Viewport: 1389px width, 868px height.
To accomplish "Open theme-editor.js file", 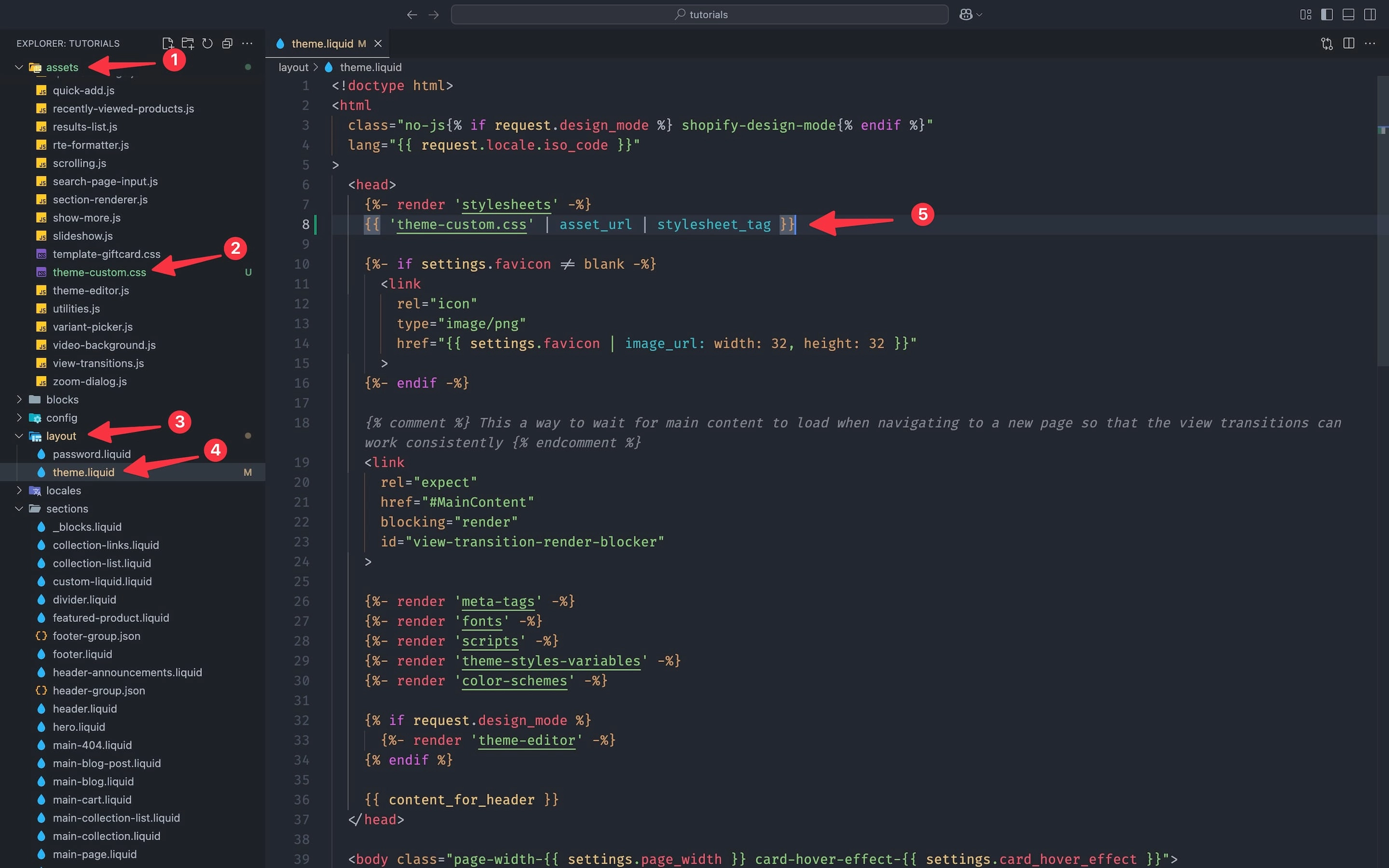I will tap(91, 290).
